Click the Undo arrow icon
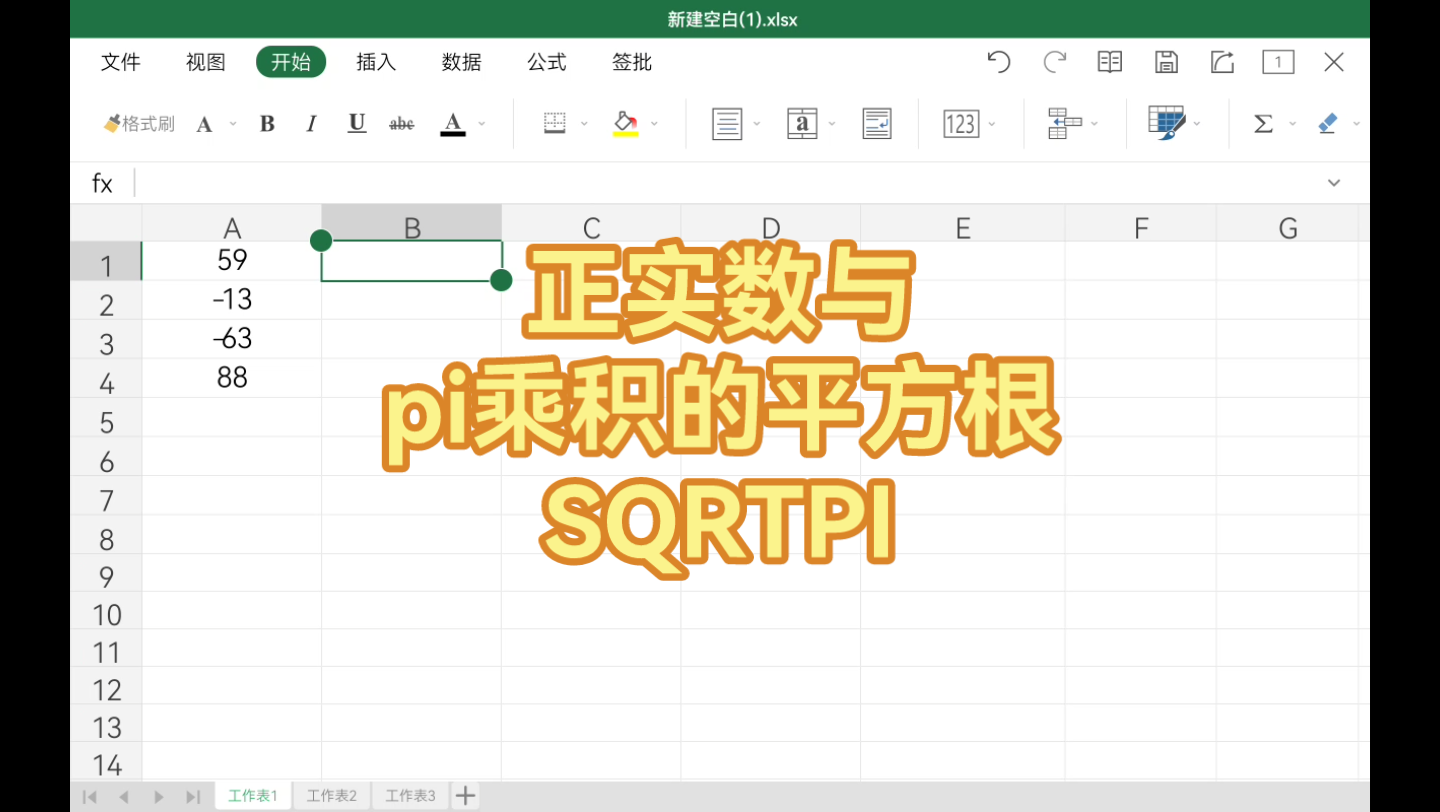 pyautogui.click(x=998, y=62)
